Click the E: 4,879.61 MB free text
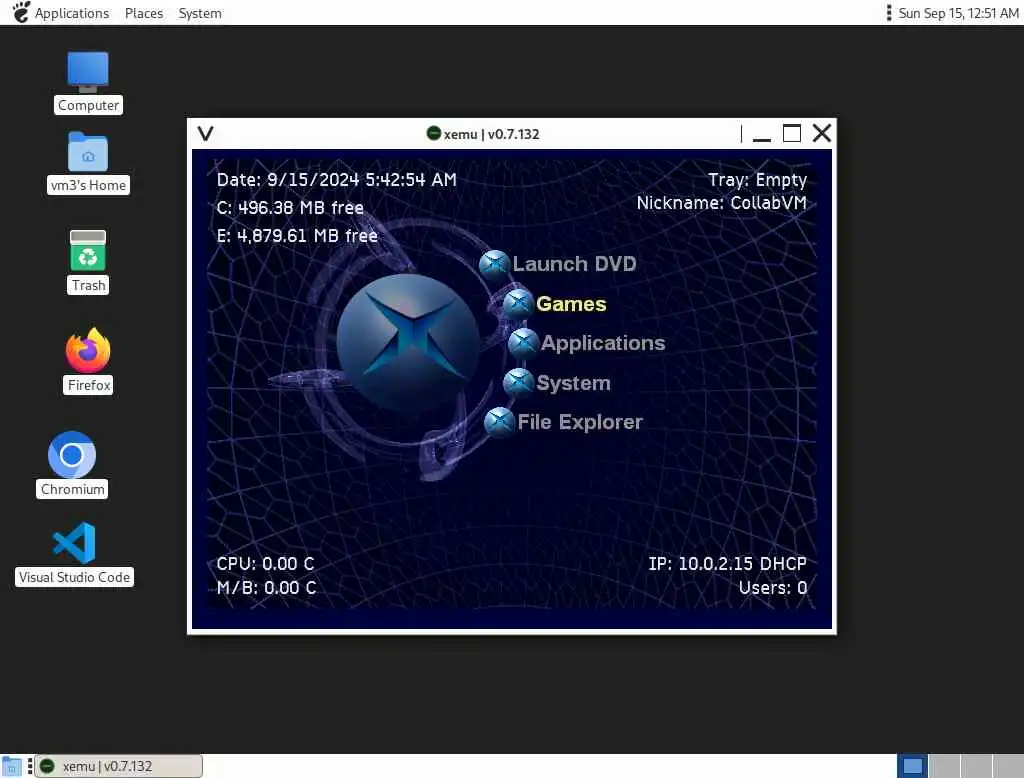This screenshot has width=1024, height=778. (x=297, y=236)
